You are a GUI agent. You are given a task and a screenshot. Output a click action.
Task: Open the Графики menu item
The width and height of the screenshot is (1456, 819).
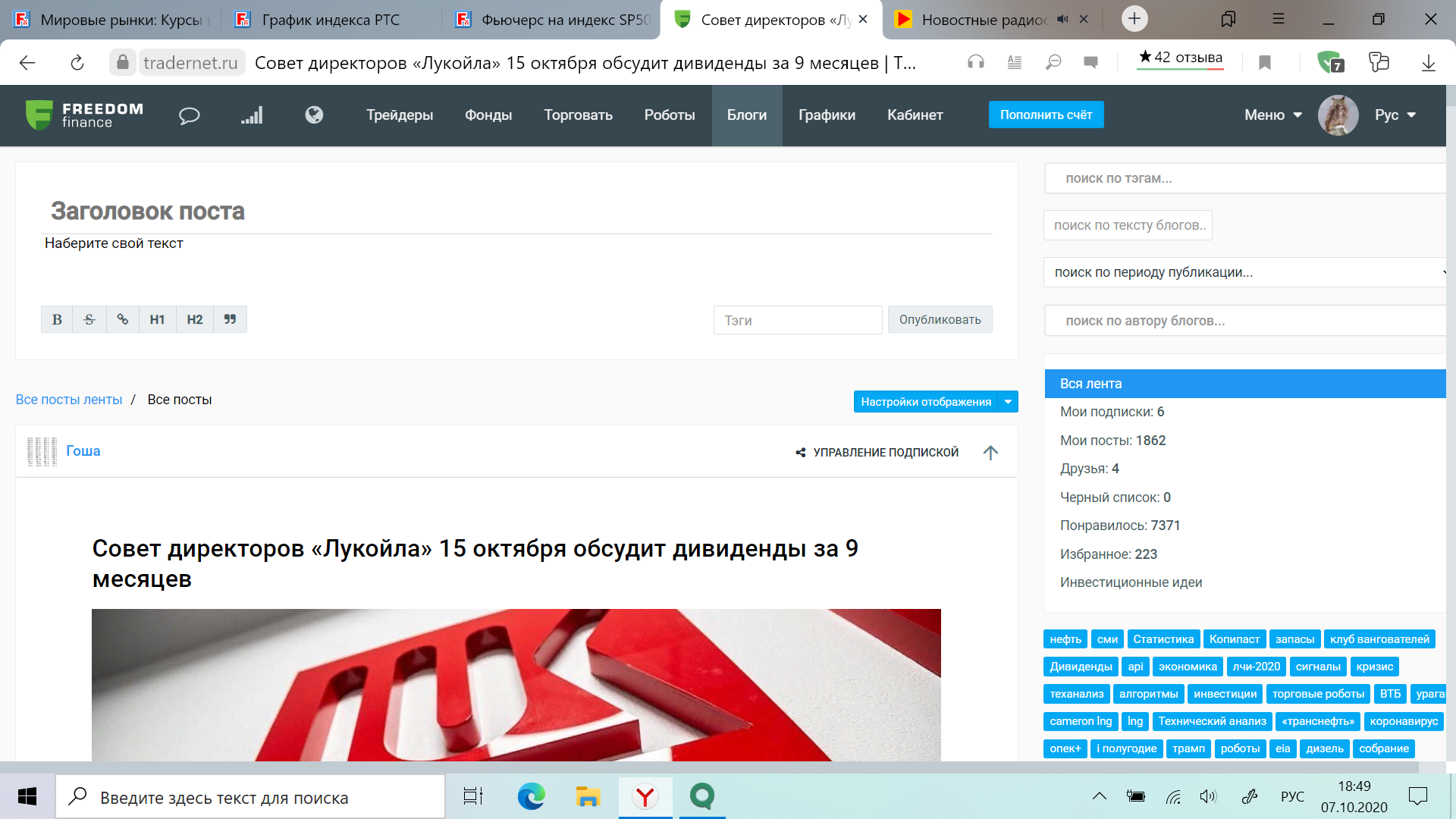click(827, 115)
